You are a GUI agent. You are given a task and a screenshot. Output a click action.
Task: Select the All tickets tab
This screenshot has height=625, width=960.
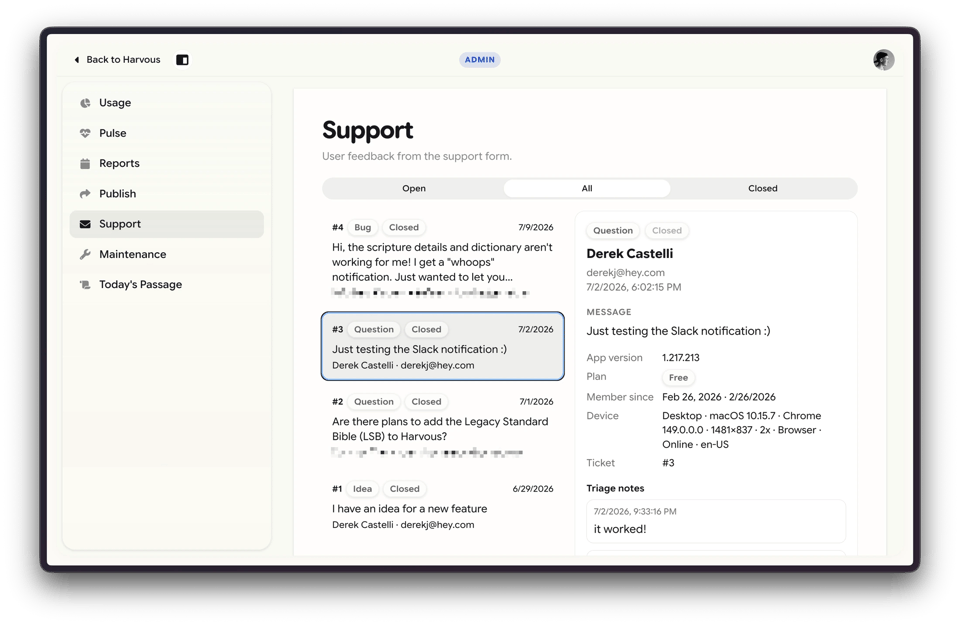[587, 189]
